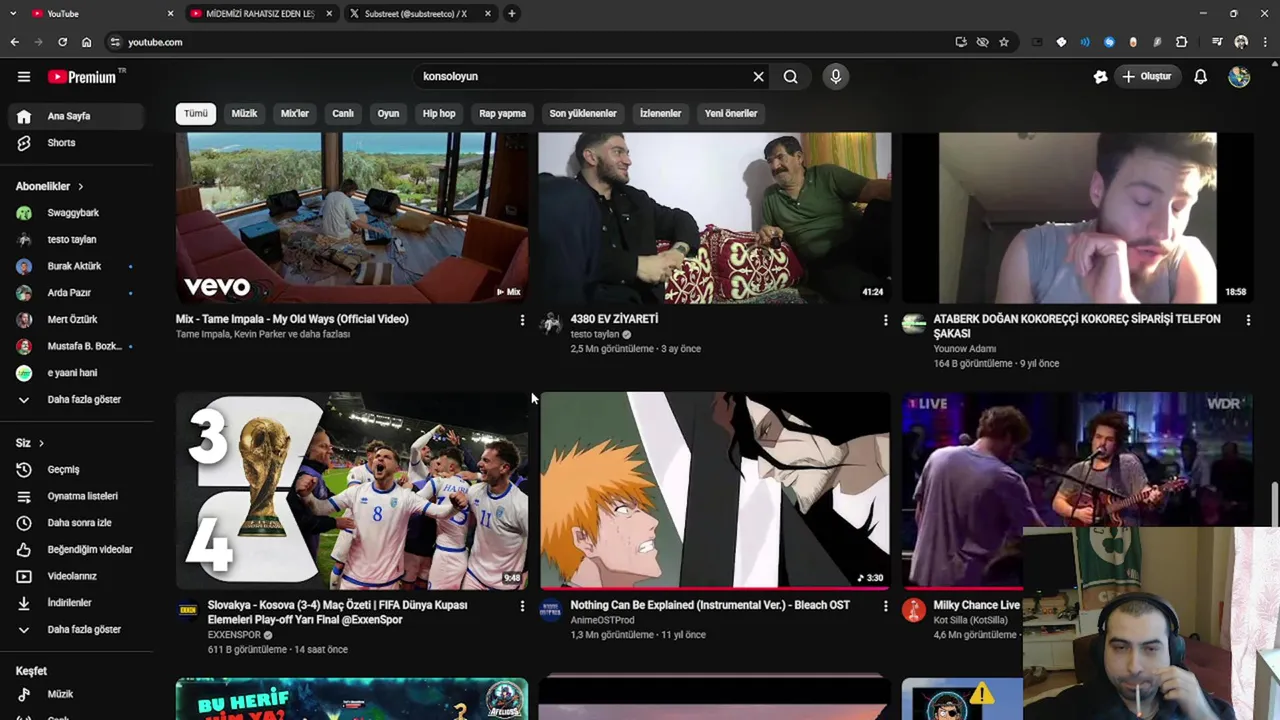Open the Arda Pazır channel
Image resolution: width=1280 pixels, height=720 pixels.
pos(76,293)
